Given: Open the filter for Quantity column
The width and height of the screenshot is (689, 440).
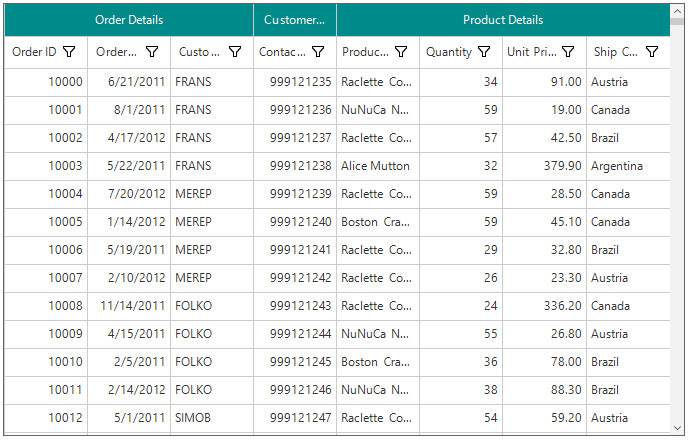Looking at the screenshot, I should pos(484,52).
